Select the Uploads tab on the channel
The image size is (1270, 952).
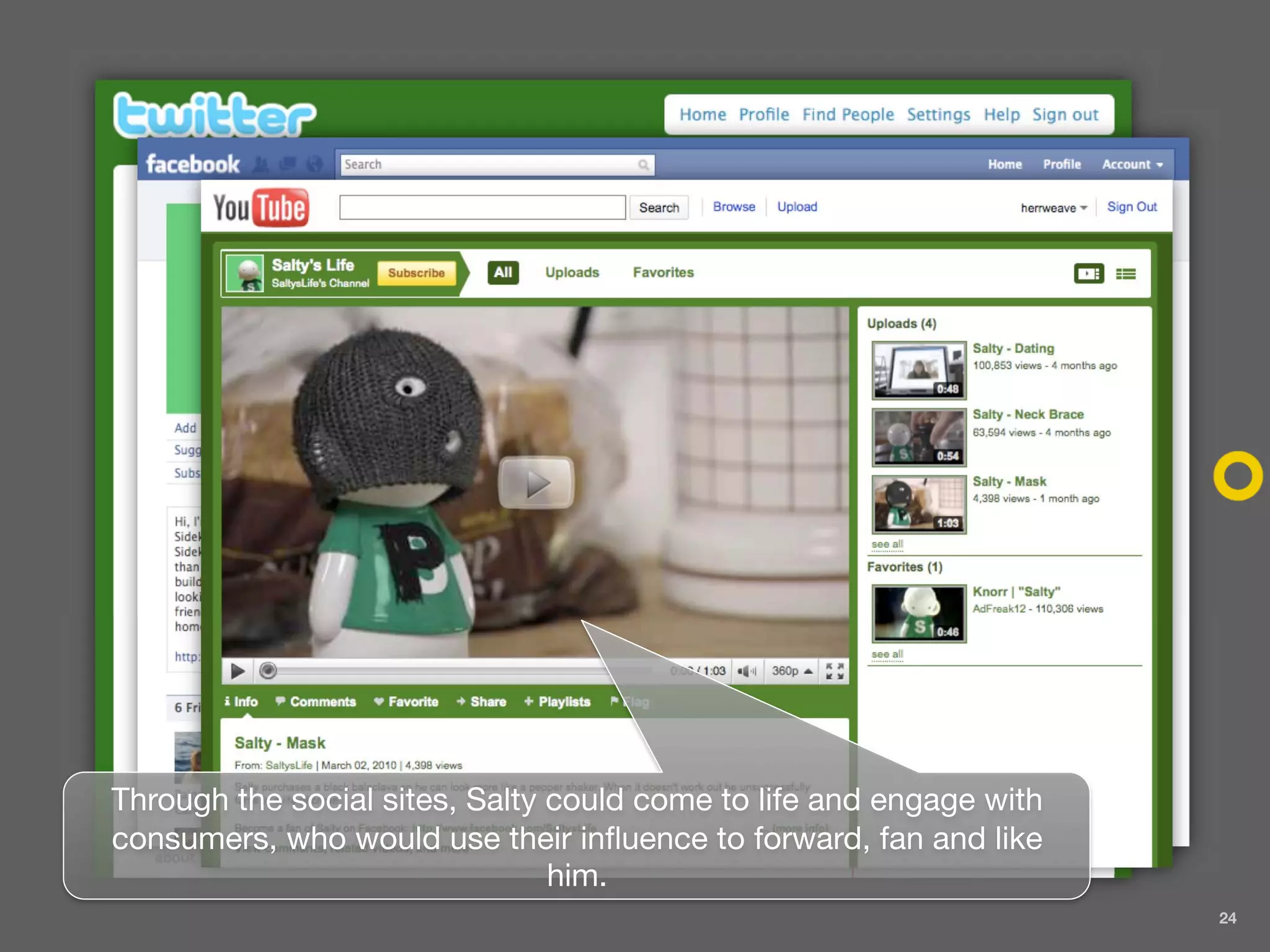point(572,273)
